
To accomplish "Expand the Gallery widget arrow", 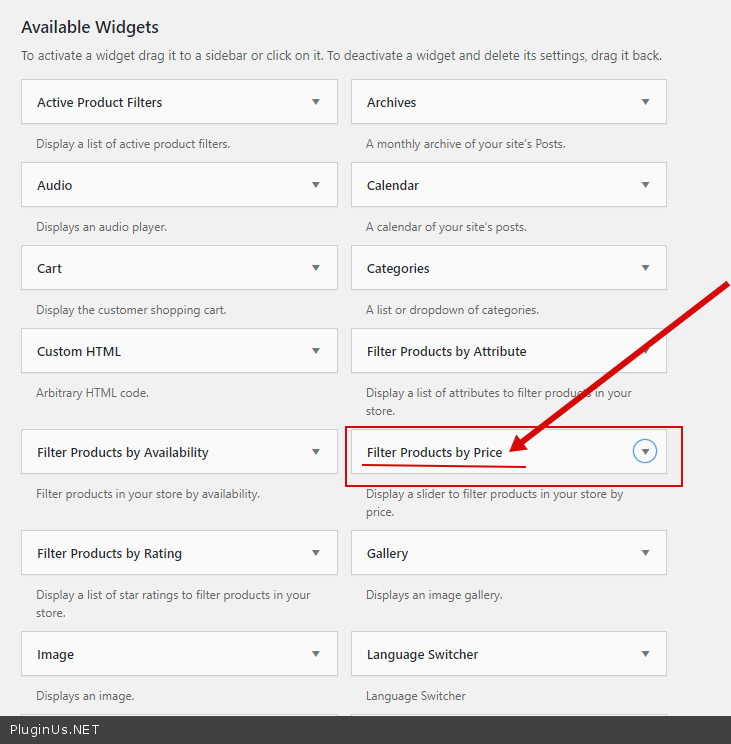I will pyautogui.click(x=646, y=553).
